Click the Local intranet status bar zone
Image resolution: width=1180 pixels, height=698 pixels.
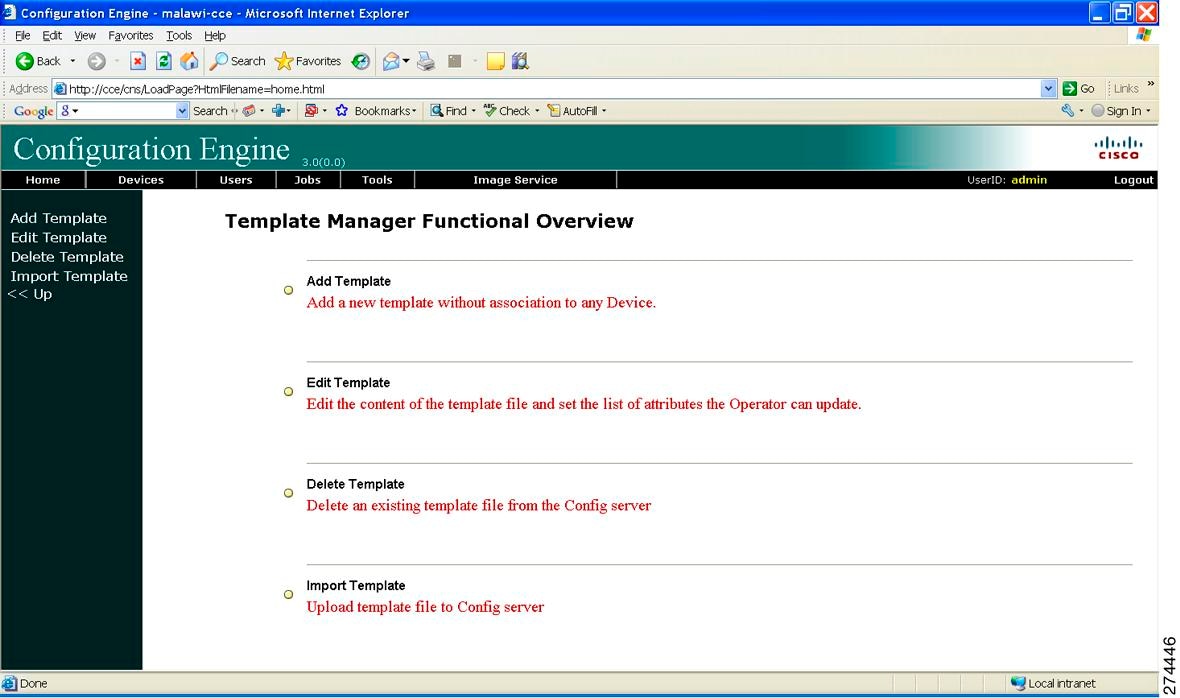click(1054, 684)
